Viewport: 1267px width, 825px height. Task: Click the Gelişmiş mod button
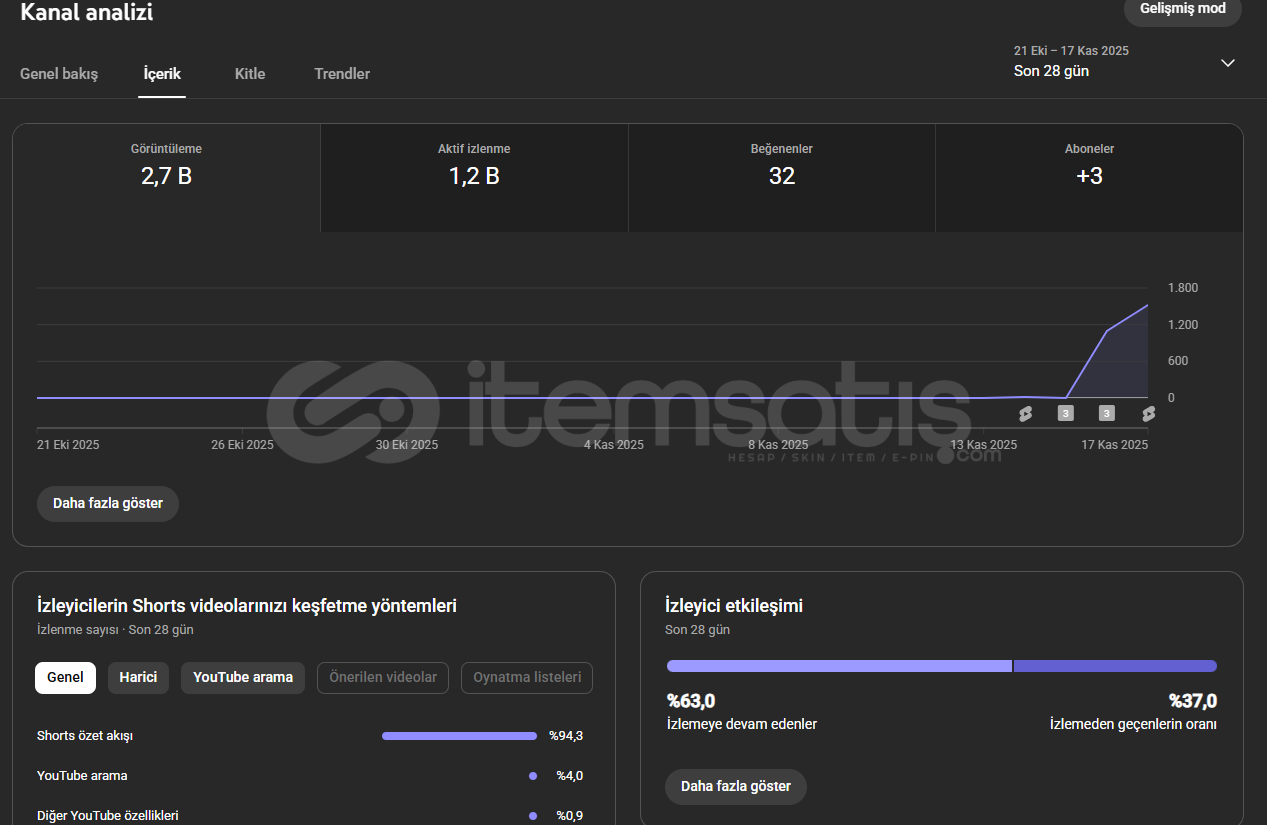(x=1183, y=10)
